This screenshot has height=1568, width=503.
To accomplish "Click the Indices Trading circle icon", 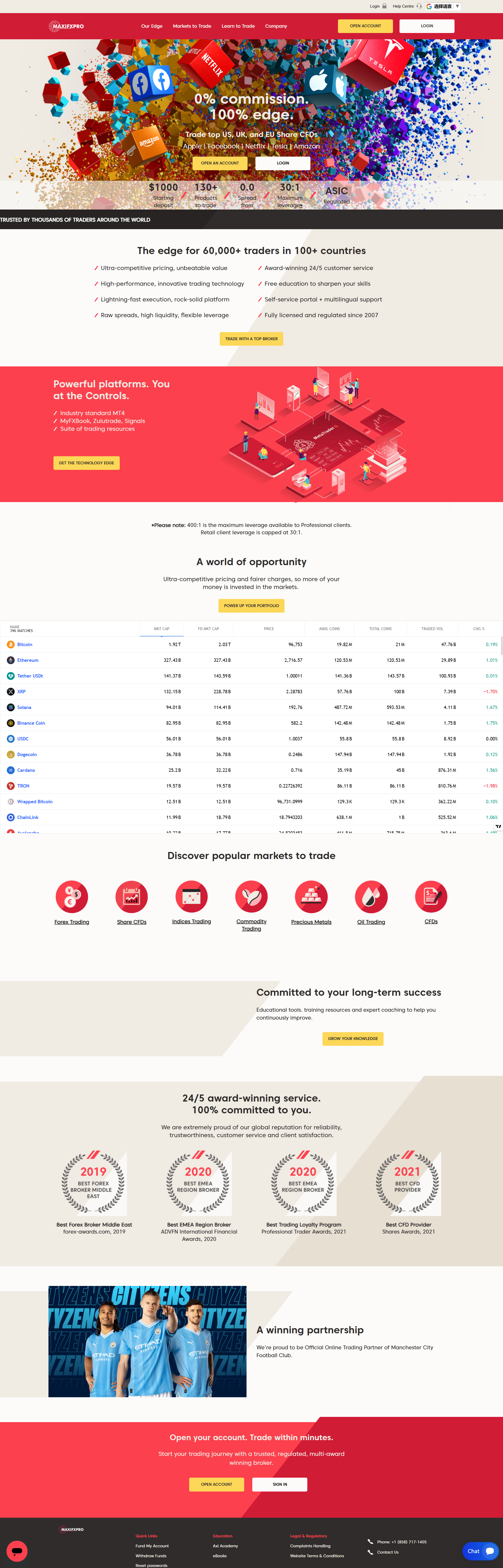I will 191,896.
